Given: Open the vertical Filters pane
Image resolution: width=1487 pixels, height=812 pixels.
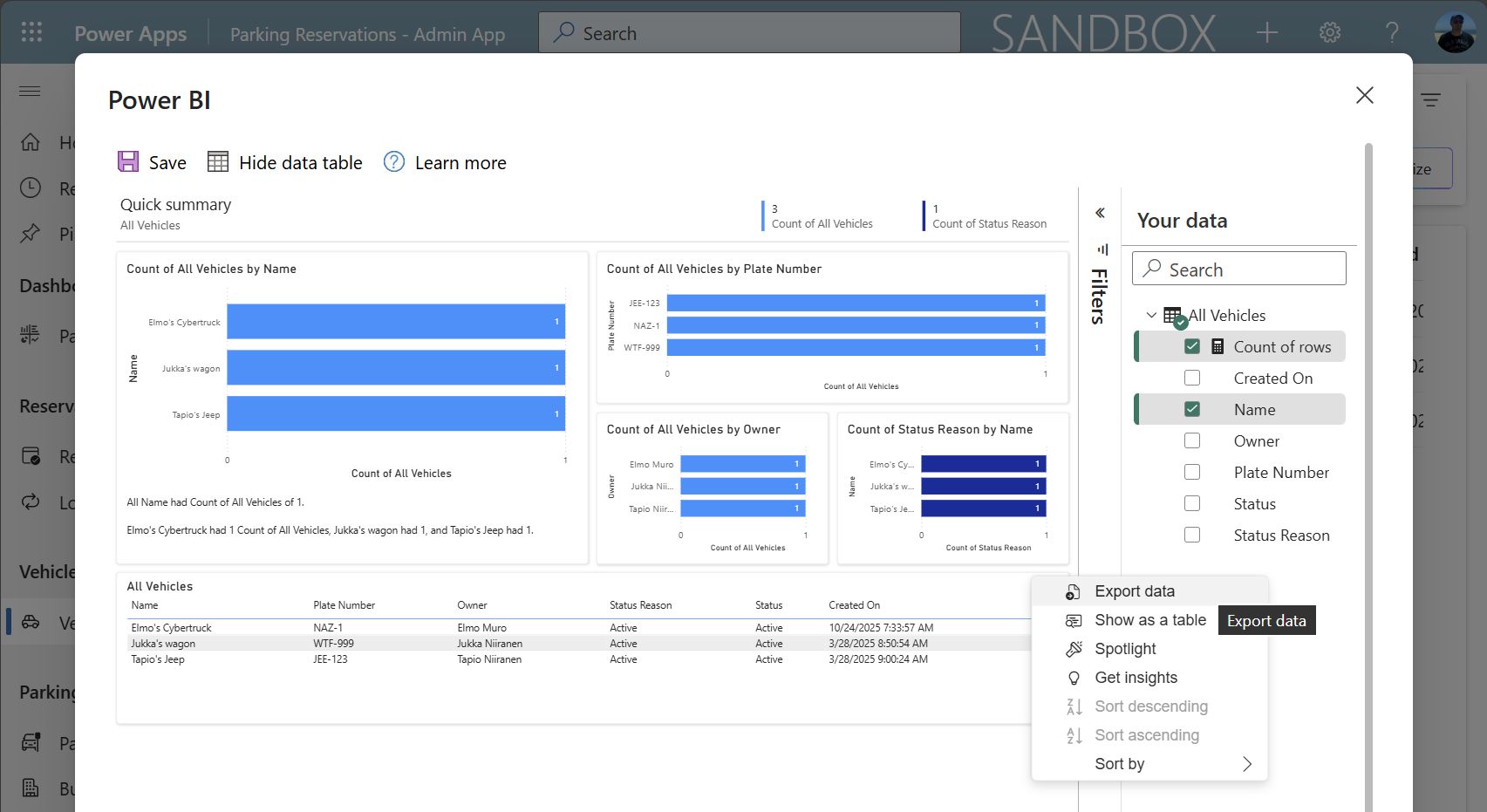Looking at the screenshot, I should [x=1099, y=288].
